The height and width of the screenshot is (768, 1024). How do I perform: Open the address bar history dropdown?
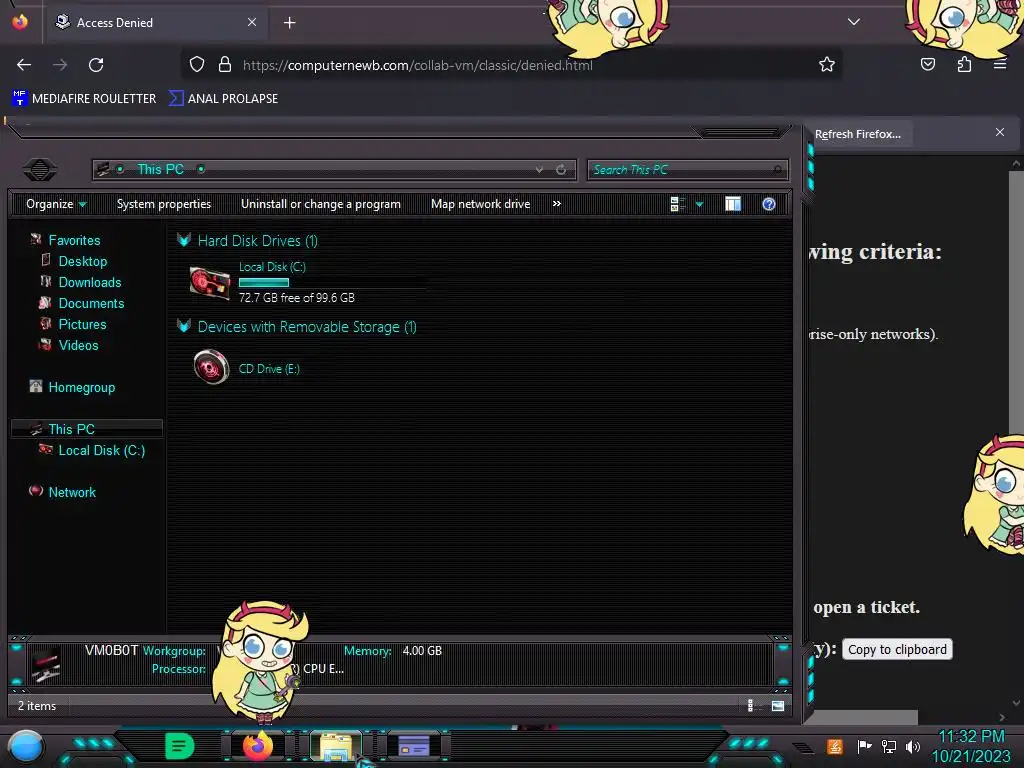click(539, 170)
